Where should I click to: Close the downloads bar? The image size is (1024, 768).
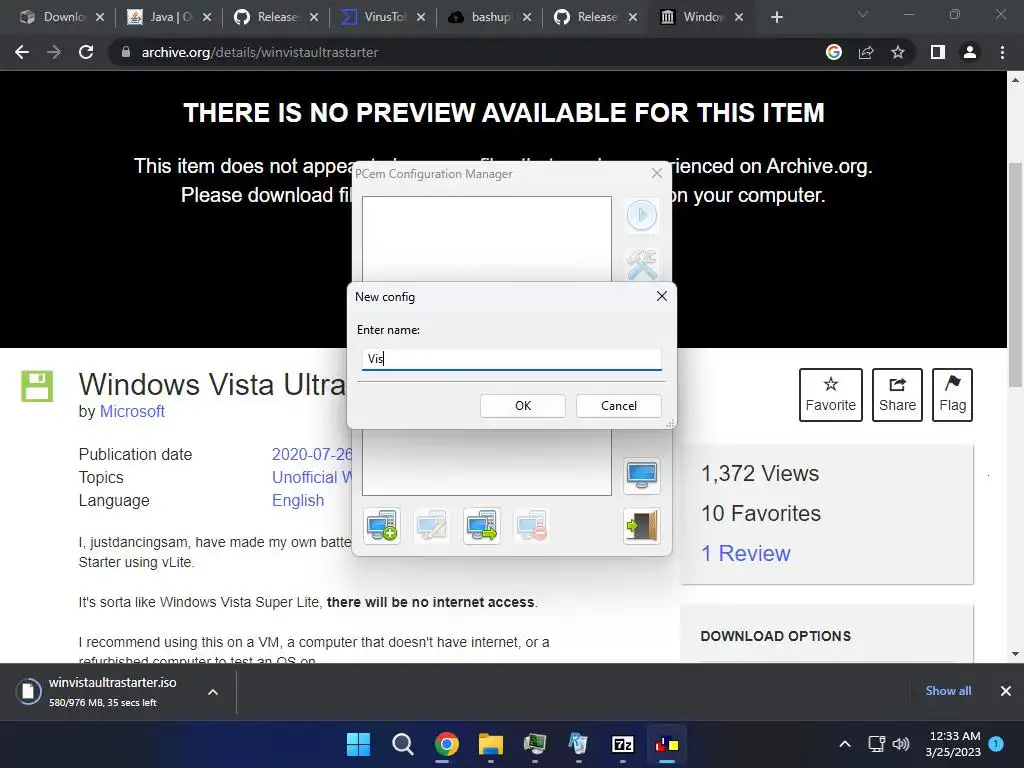1006,691
